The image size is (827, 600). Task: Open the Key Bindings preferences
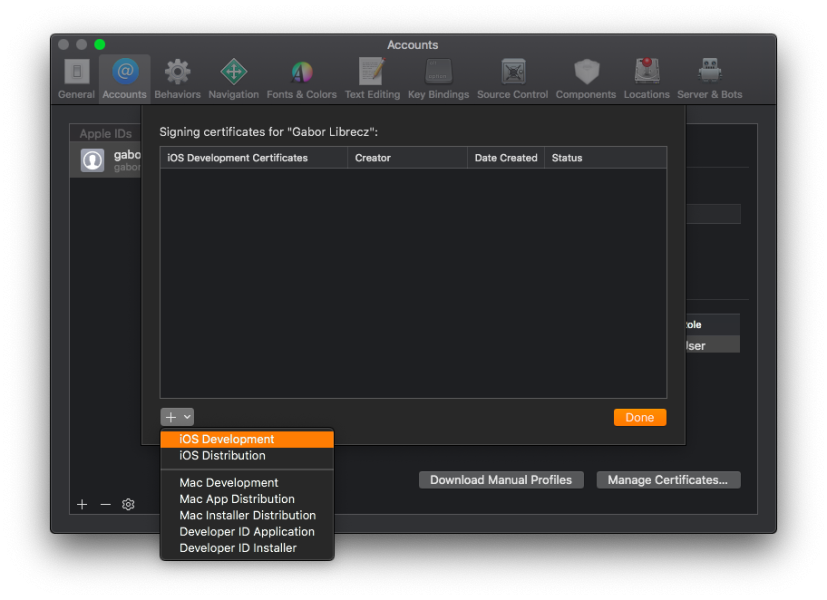(x=438, y=78)
